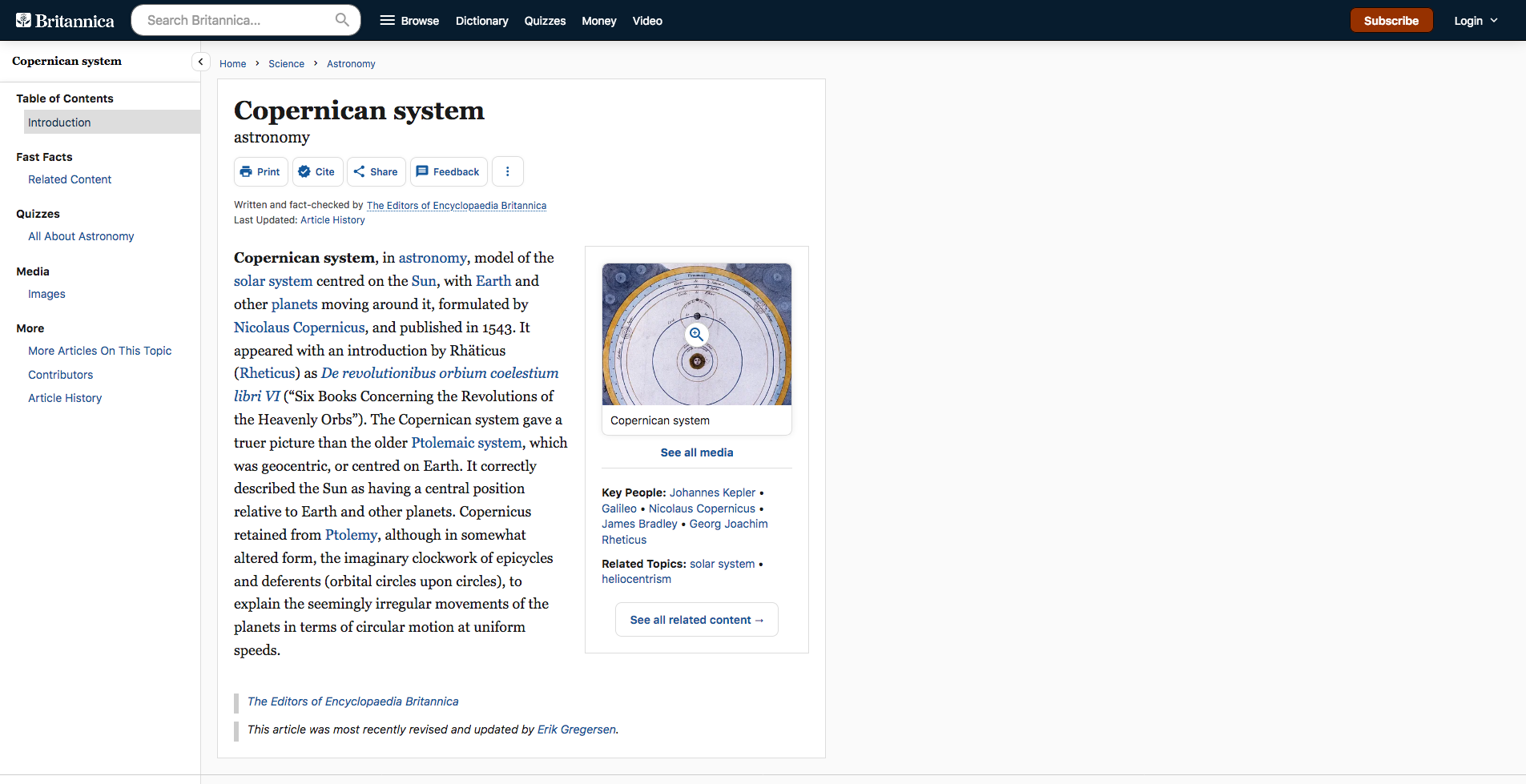Open the more actions three-dot menu
The image size is (1526, 784).
point(507,171)
